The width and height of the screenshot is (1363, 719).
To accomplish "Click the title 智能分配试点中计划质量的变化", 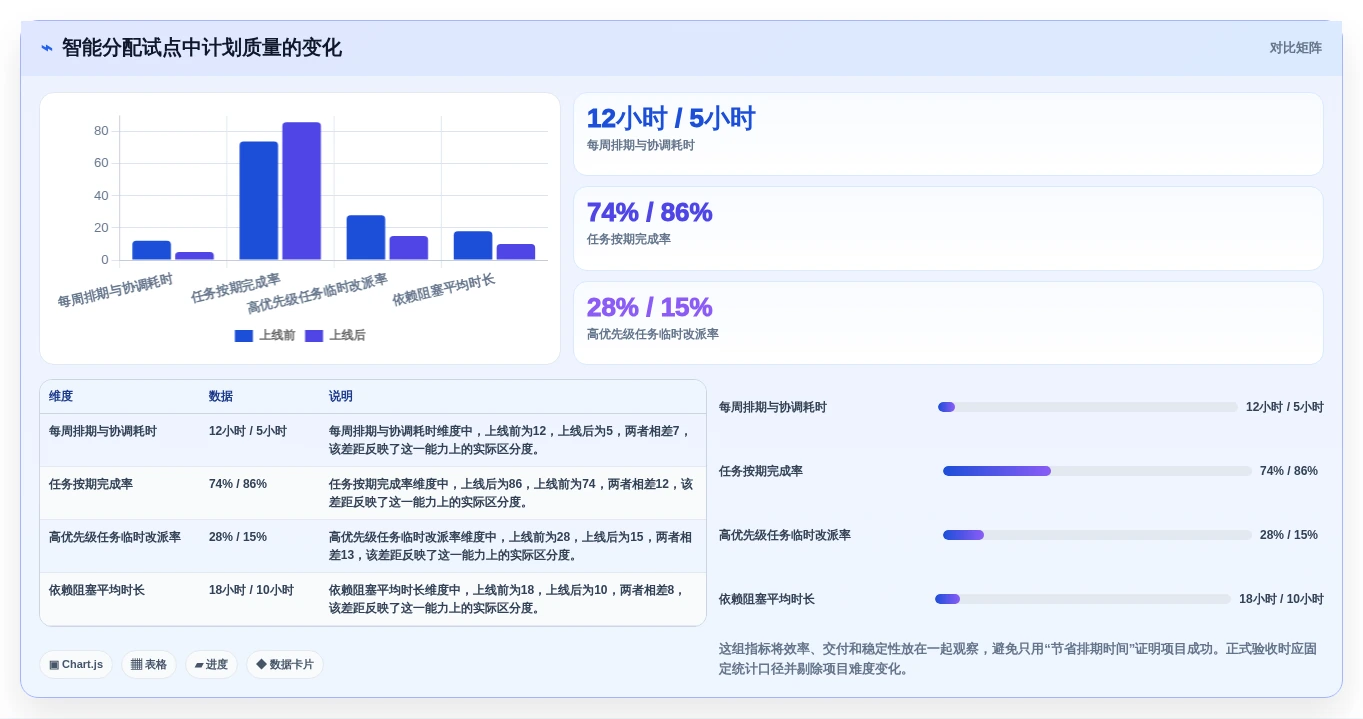I will click(x=202, y=48).
